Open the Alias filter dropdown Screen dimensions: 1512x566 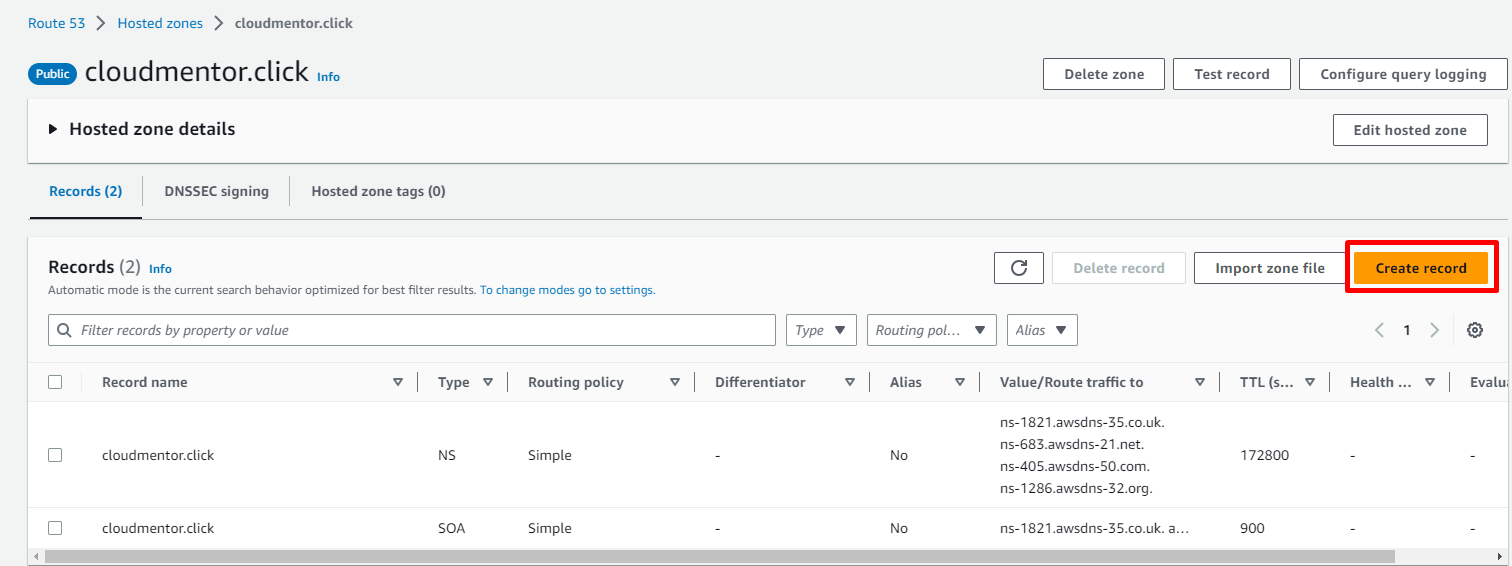coord(1041,330)
